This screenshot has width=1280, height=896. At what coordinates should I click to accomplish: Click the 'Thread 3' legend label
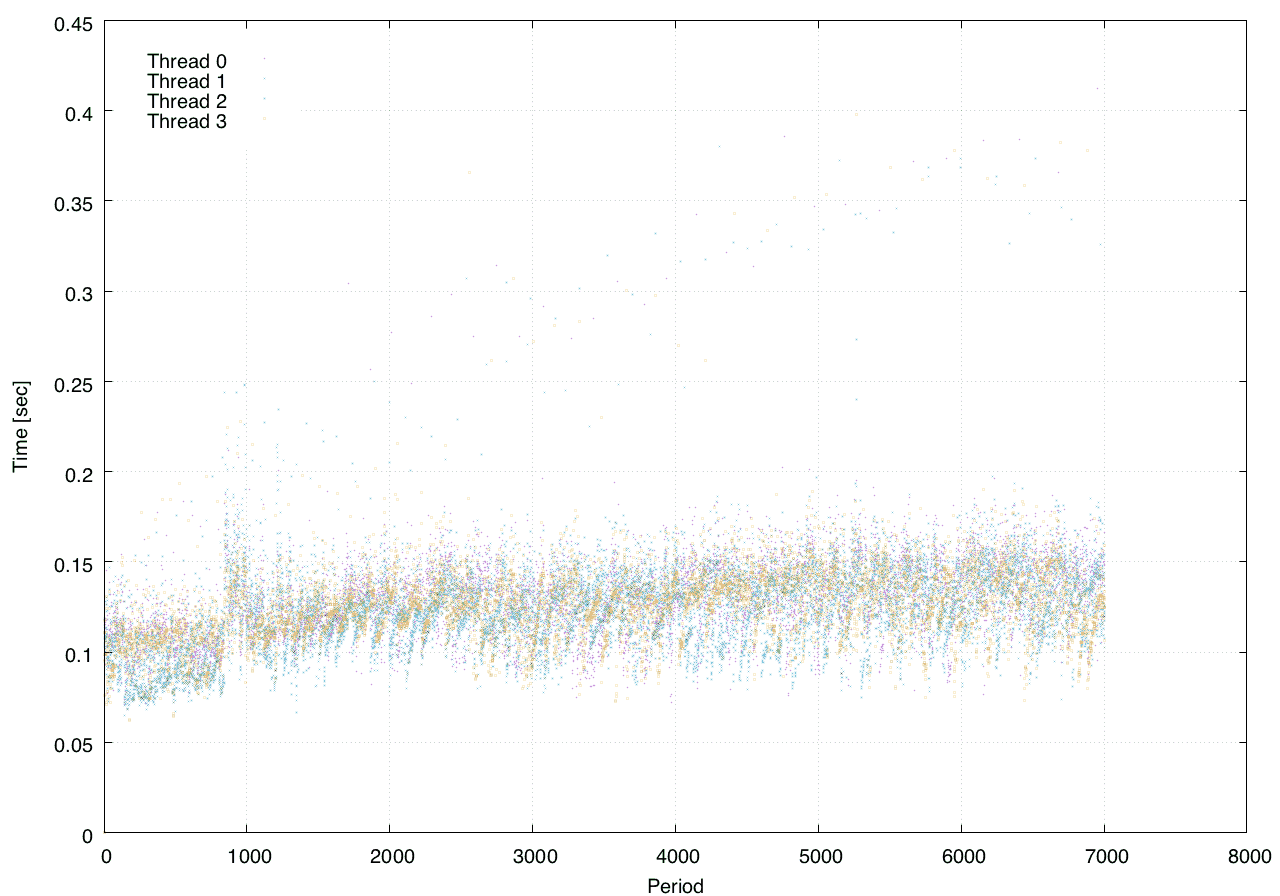(x=187, y=122)
